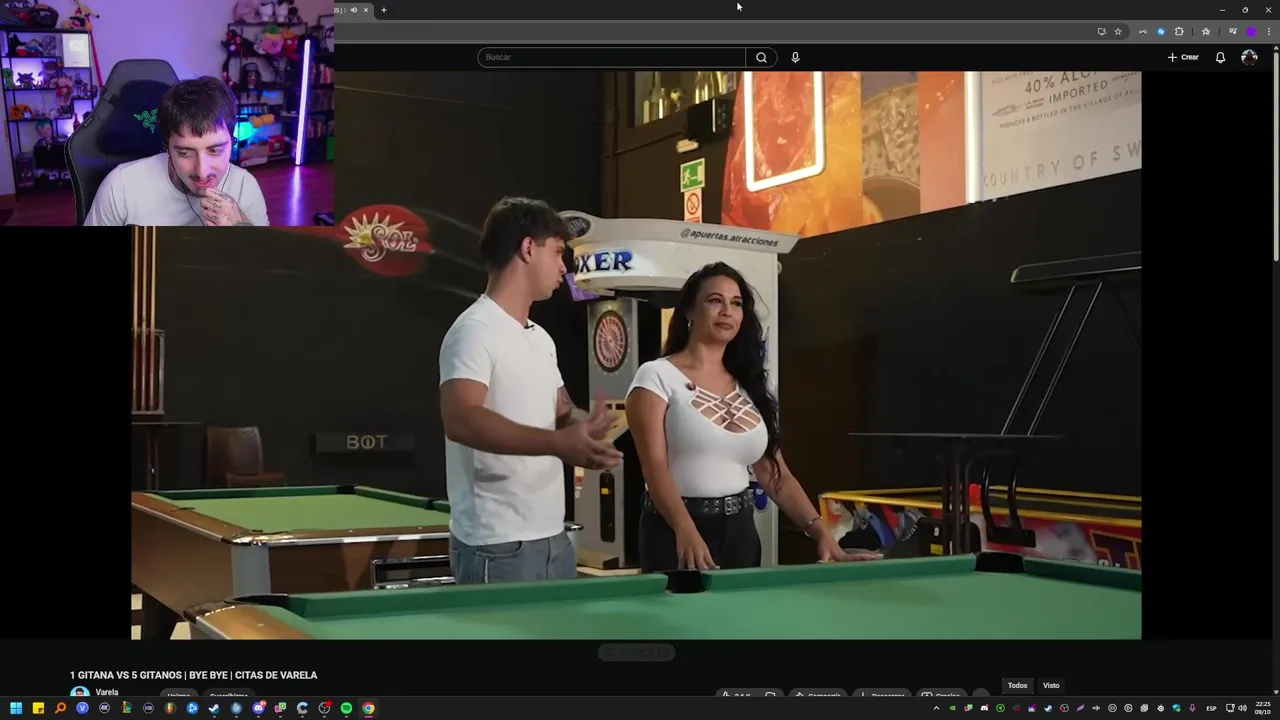Open League of Legends taskbar icon

pos(126,708)
